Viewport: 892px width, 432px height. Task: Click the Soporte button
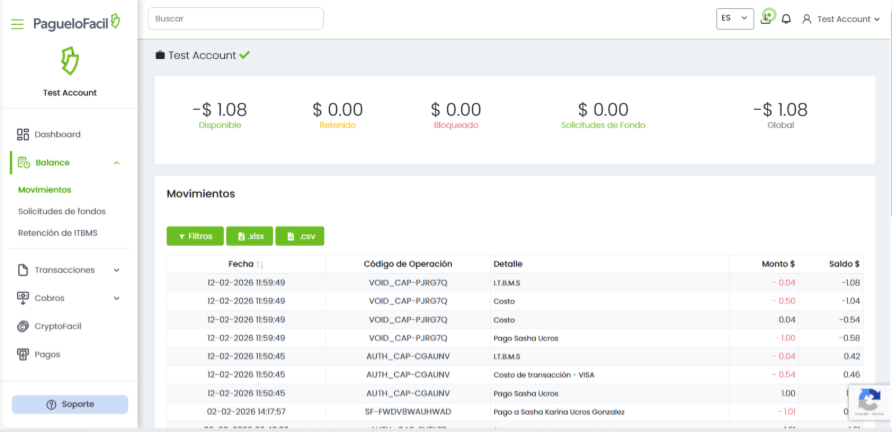(x=69, y=404)
